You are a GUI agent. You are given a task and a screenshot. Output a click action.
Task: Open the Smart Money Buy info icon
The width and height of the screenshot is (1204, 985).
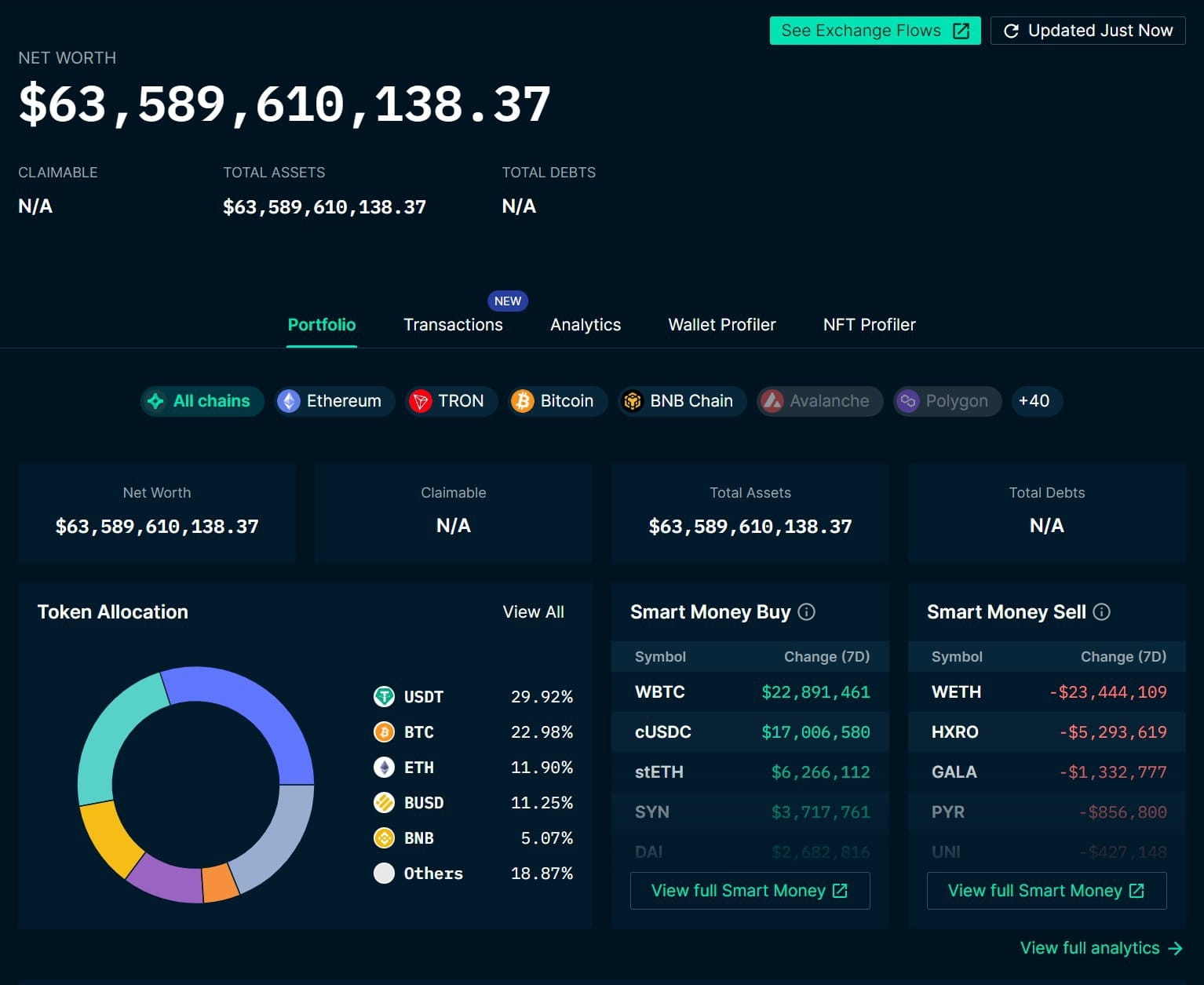[x=807, y=612]
